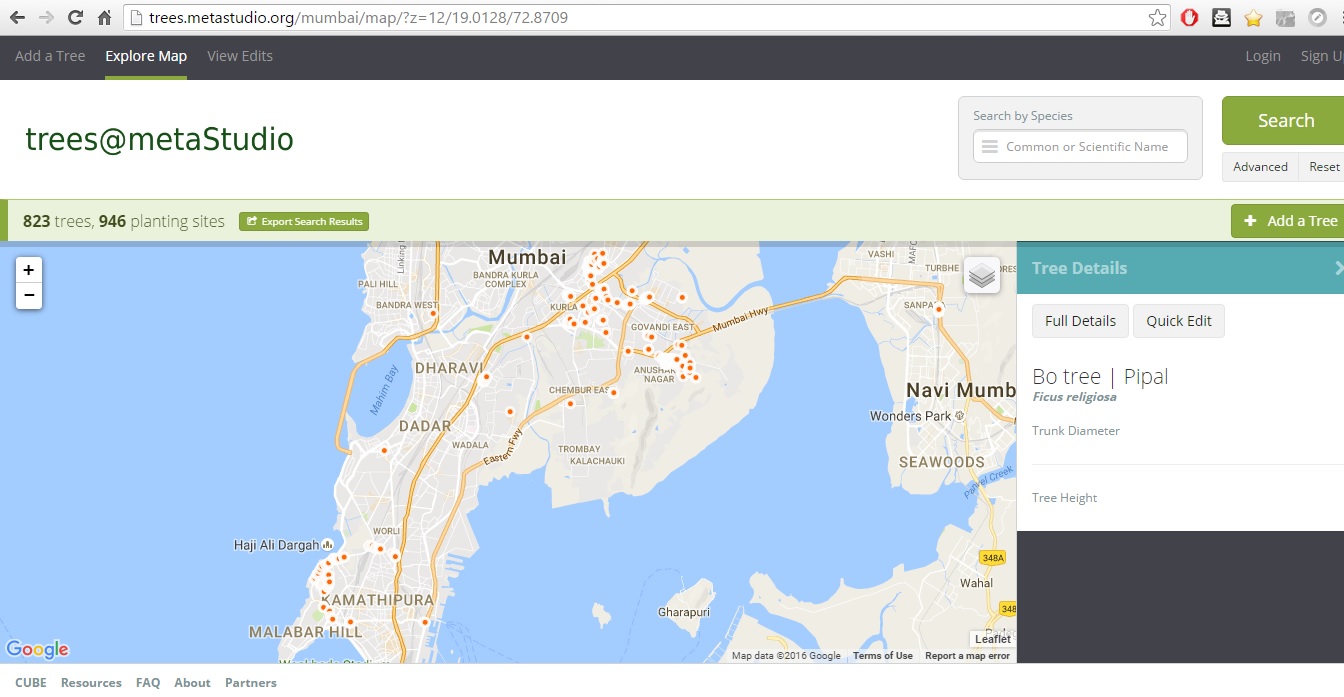This screenshot has height=697, width=1344.
Task: Click the "Tree Details" panel title
Action: point(1079,268)
